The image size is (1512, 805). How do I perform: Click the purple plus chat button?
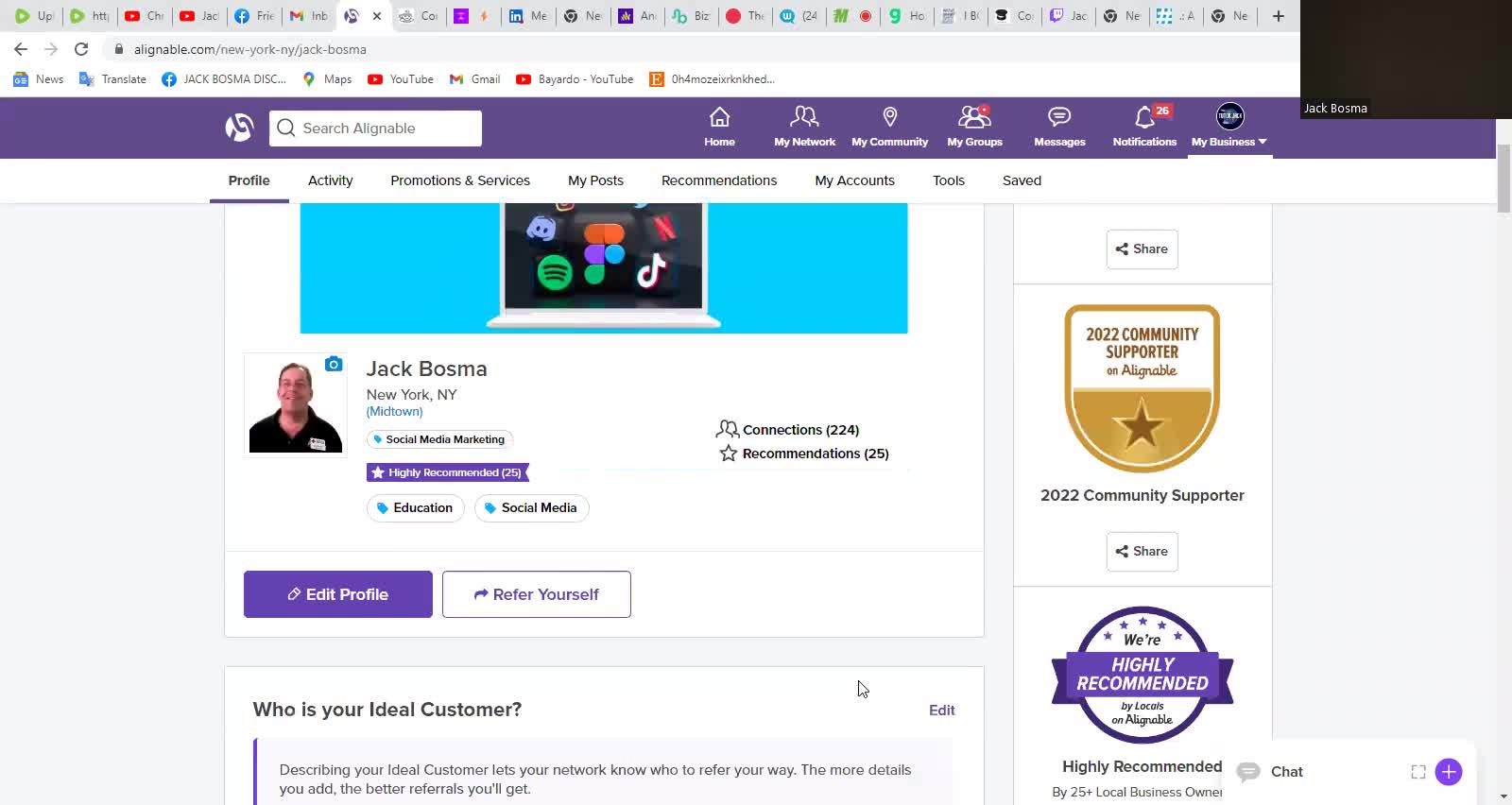click(x=1448, y=772)
